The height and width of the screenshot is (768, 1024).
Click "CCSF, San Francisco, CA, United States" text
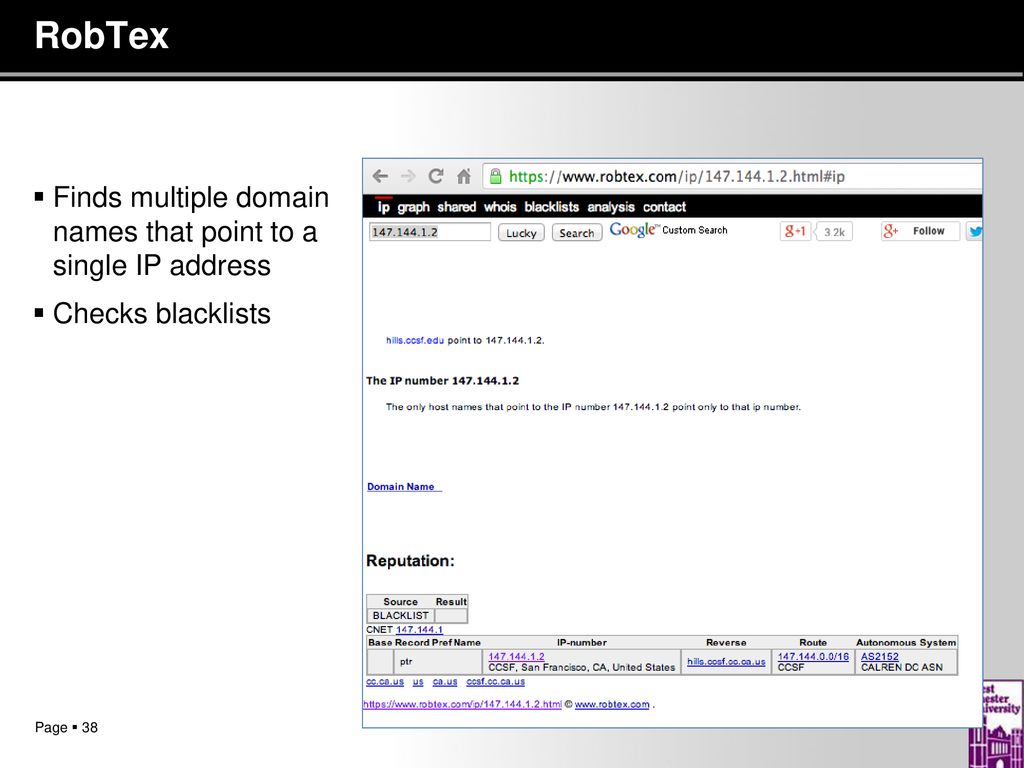582,667
